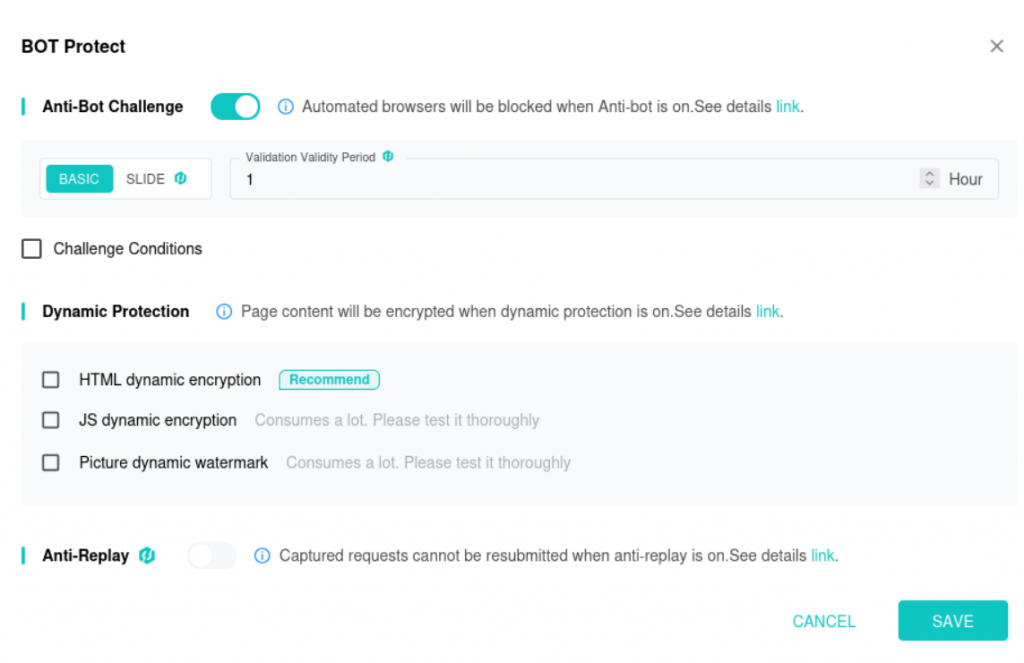Switch to SLIDE challenge mode
The image size is (1024, 663).
tap(146, 179)
